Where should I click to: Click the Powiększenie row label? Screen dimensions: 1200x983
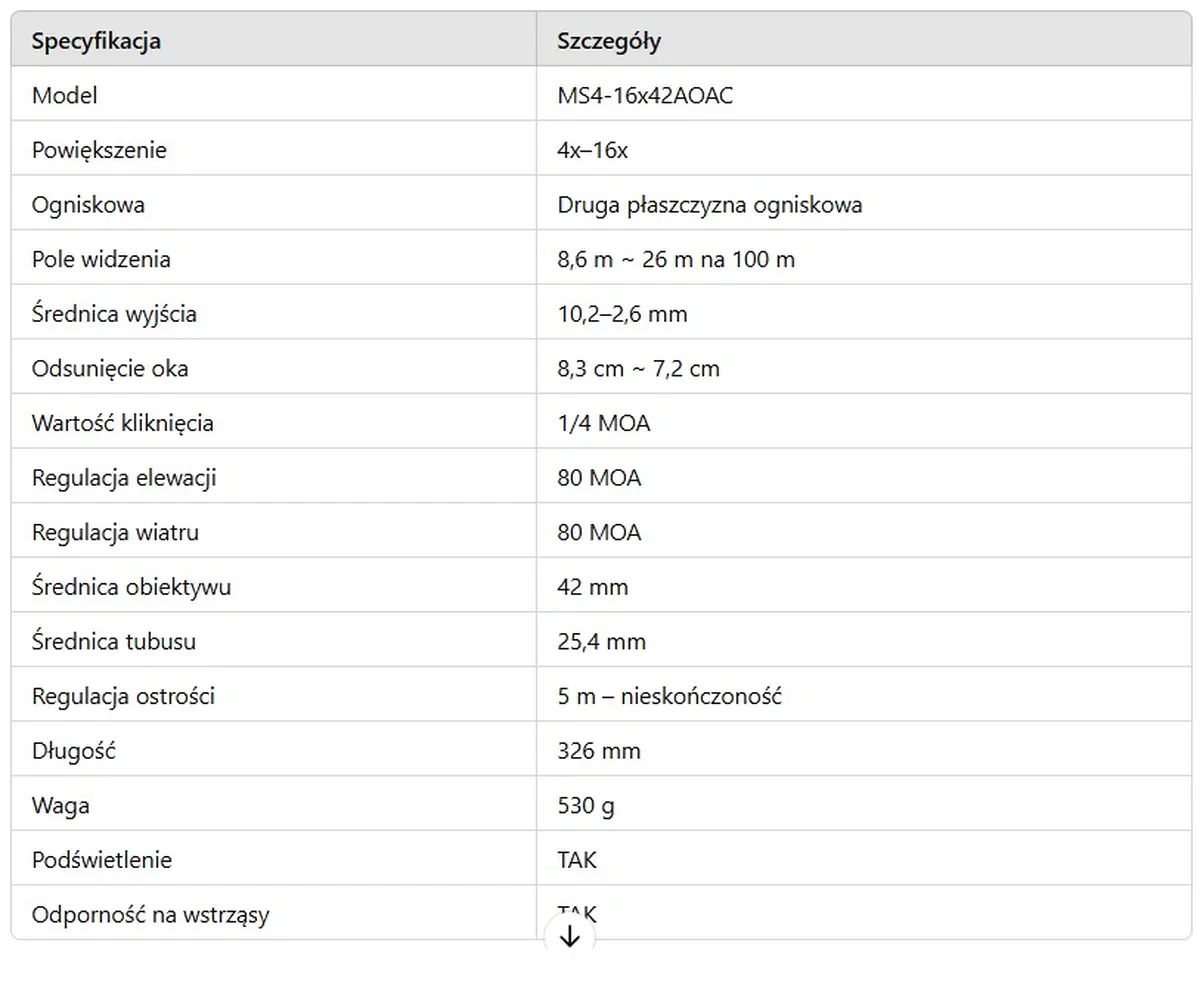[99, 150]
